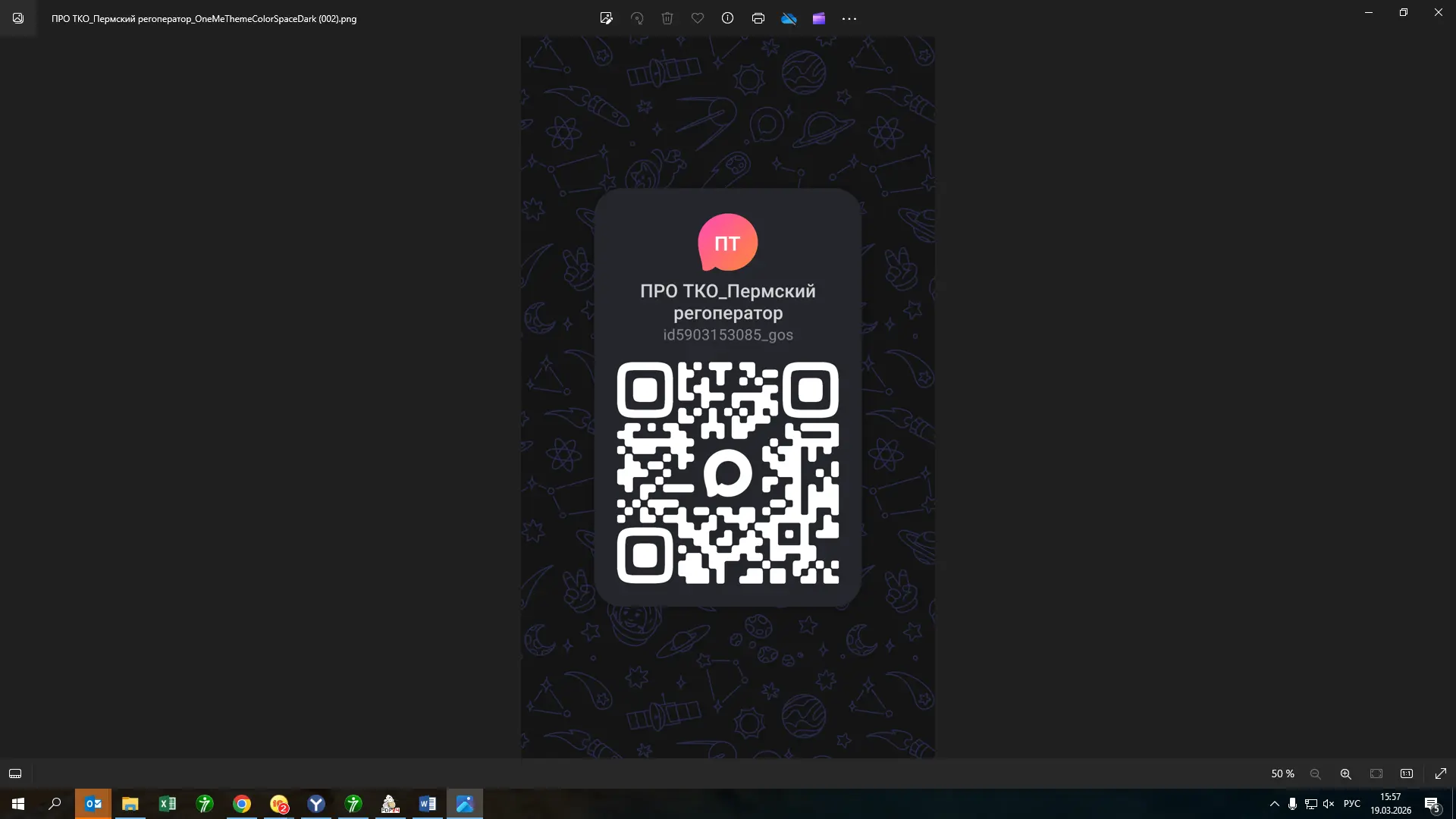Zoom out of the image
This screenshot has height=819, width=1456.
point(1316,773)
